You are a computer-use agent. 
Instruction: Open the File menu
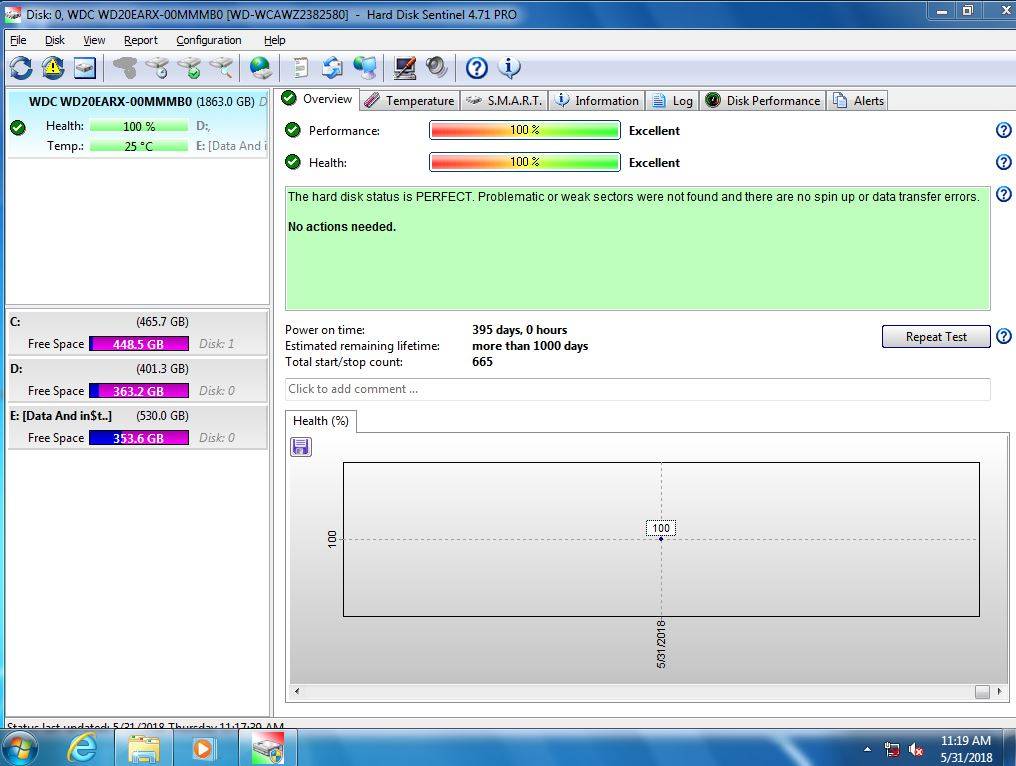18,40
